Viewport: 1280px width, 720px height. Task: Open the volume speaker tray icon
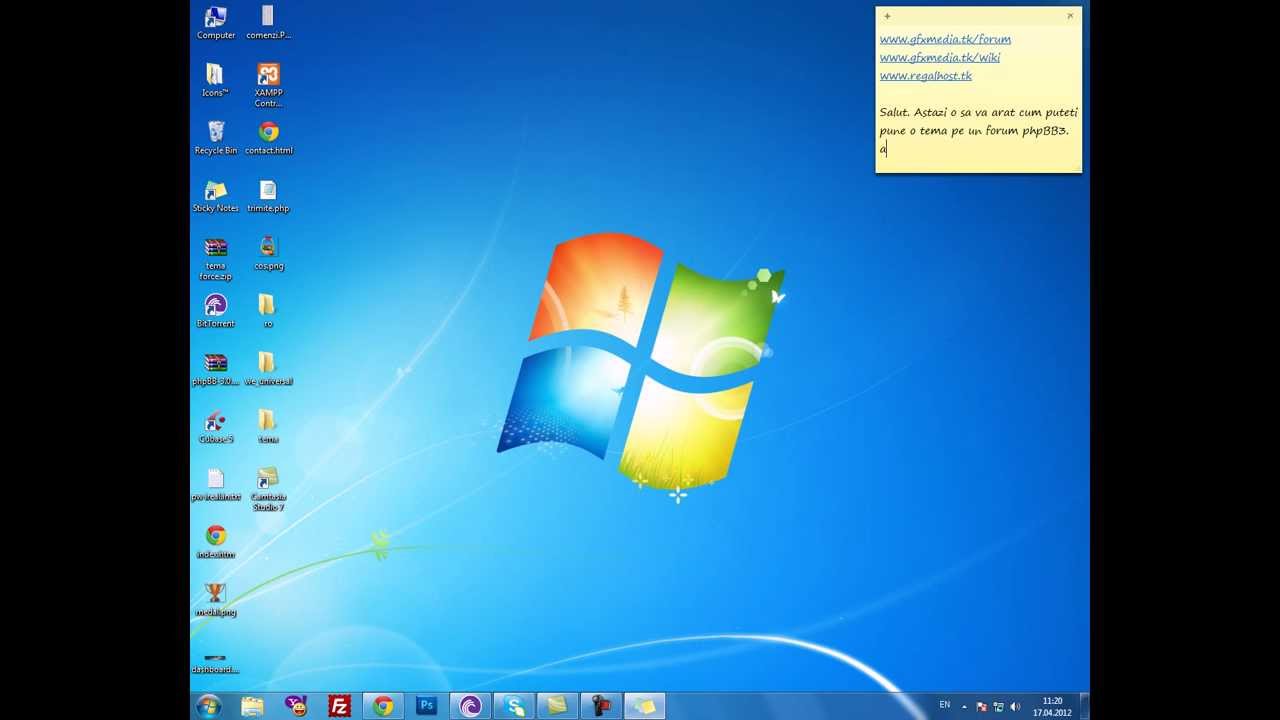pos(1016,707)
